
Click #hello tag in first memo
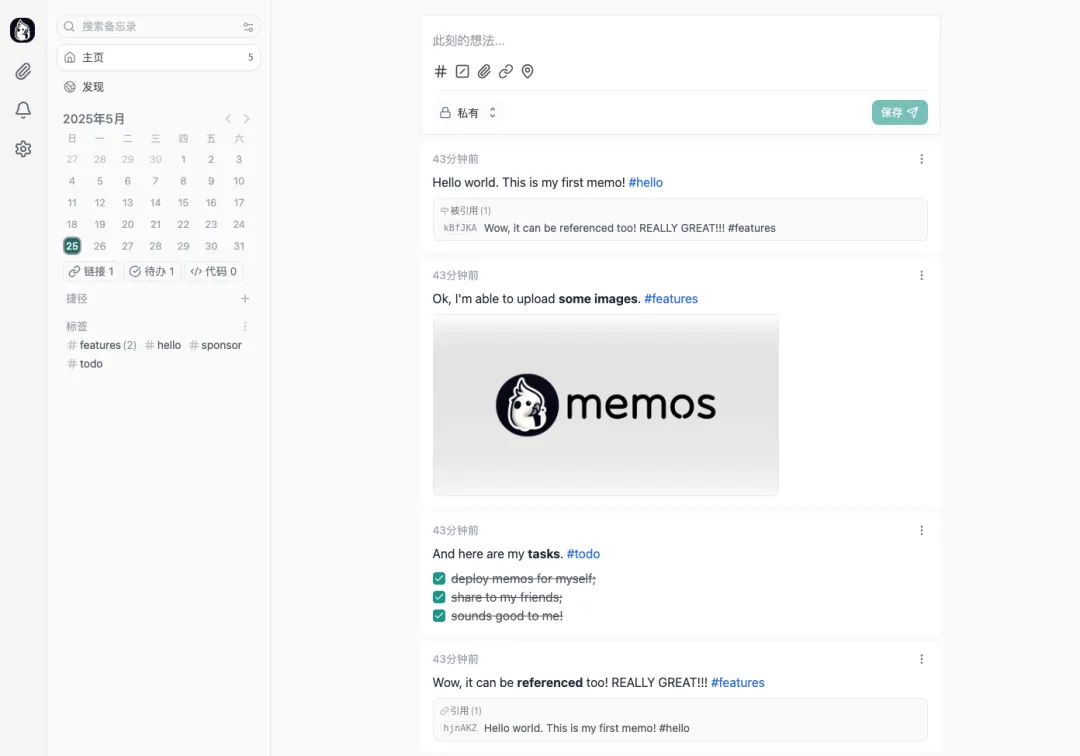[x=645, y=182]
